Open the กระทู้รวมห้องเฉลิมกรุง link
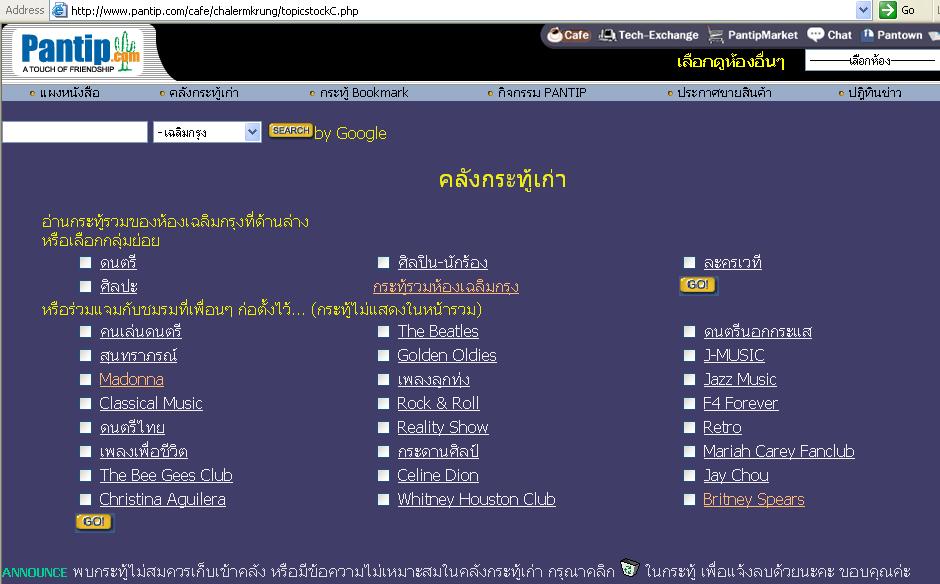940x584 pixels. pos(445,287)
